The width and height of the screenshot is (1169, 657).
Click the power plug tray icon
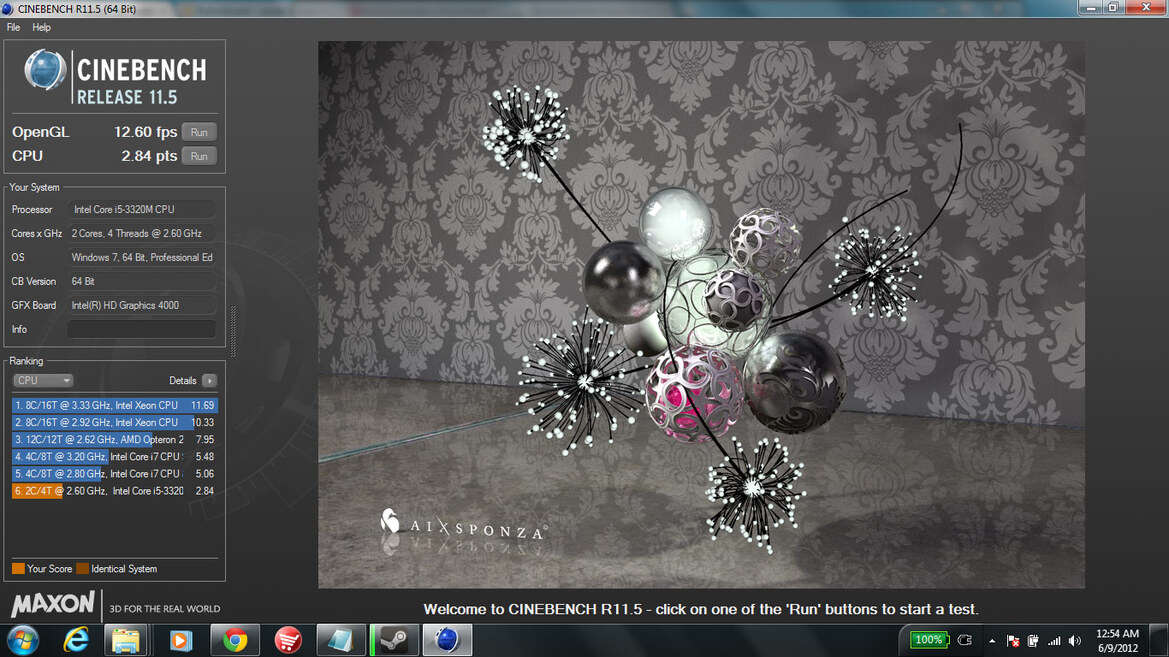tap(965, 640)
